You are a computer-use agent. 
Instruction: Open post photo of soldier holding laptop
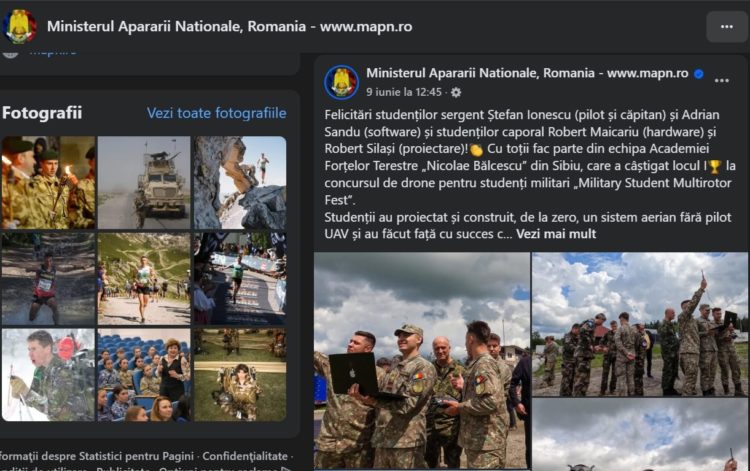click(x=422, y=361)
